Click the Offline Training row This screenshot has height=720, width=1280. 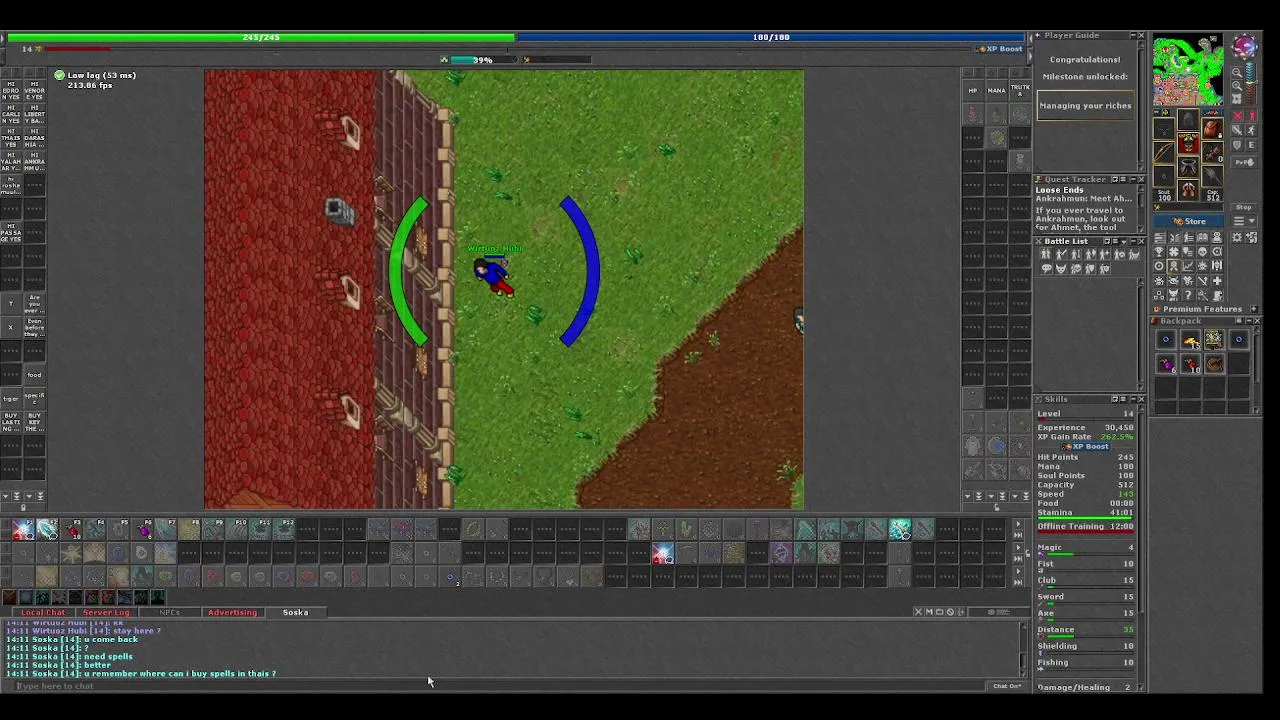pyautogui.click(x=1086, y=527)
